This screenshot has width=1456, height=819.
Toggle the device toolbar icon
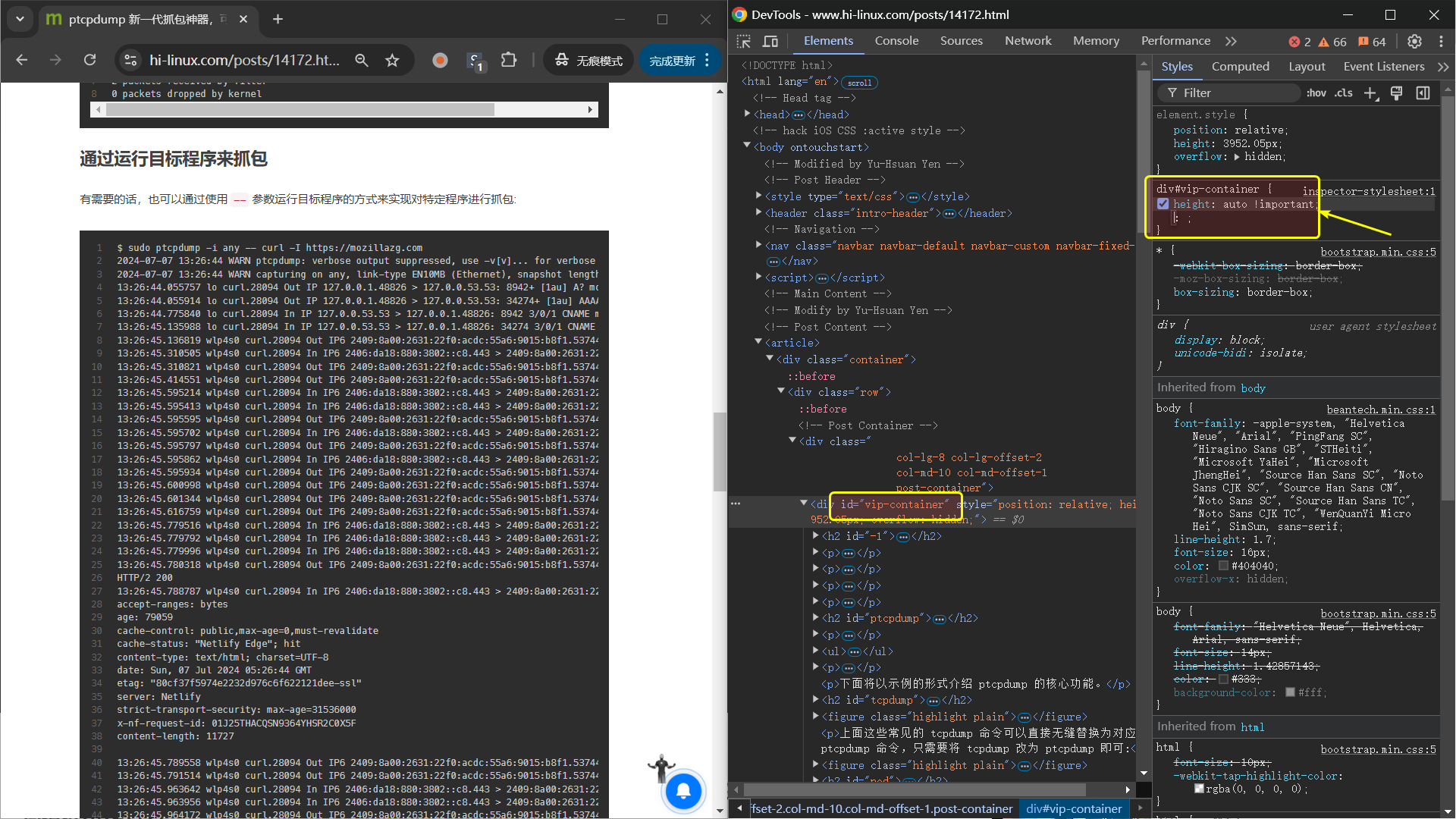770,41
